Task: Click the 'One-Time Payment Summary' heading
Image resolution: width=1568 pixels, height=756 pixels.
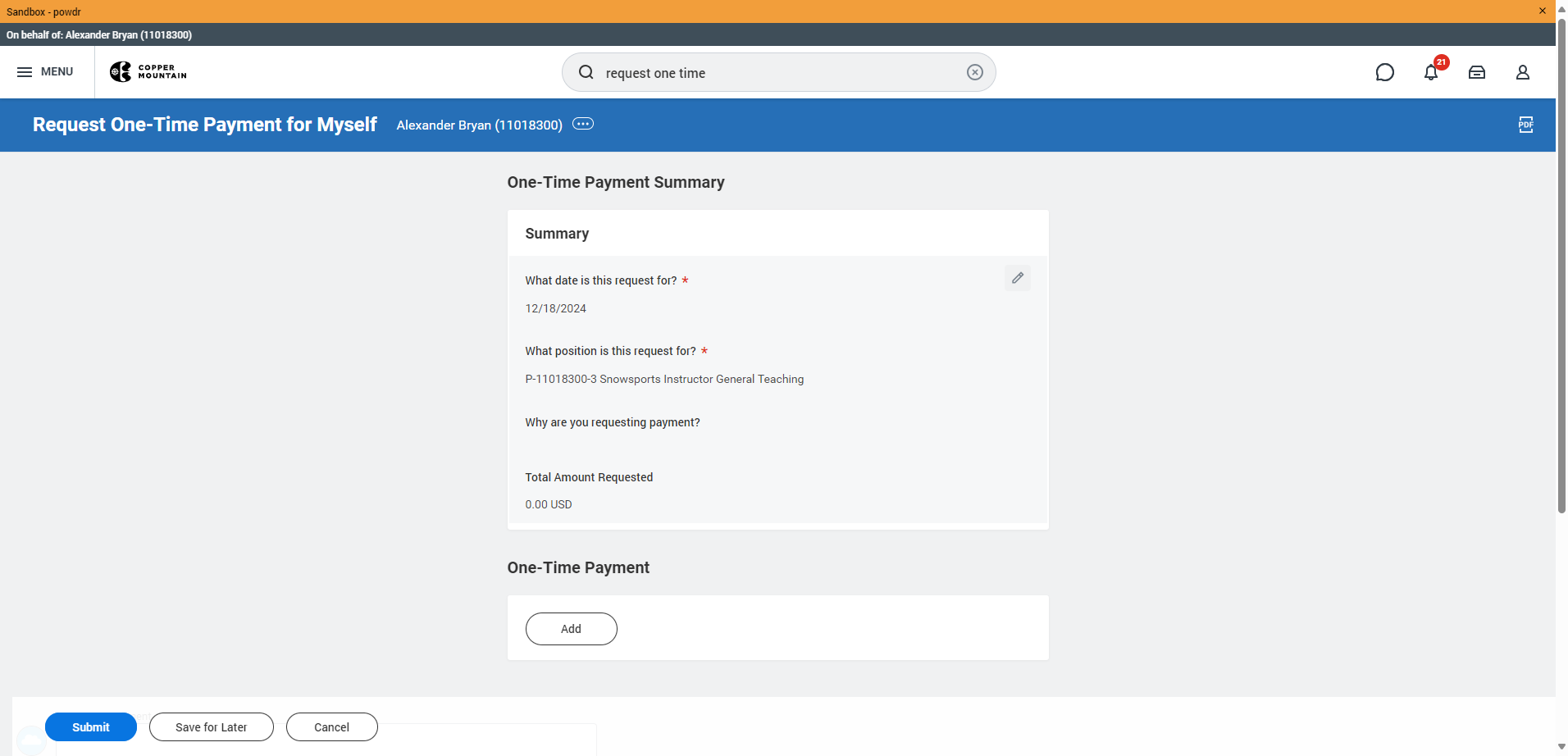Action: 616,182
